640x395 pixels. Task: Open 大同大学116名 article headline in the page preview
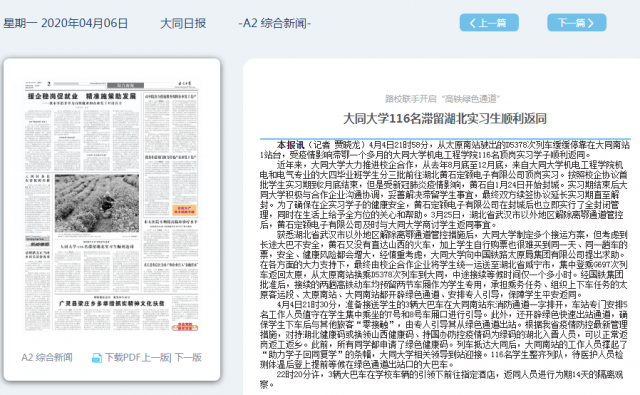97,247
